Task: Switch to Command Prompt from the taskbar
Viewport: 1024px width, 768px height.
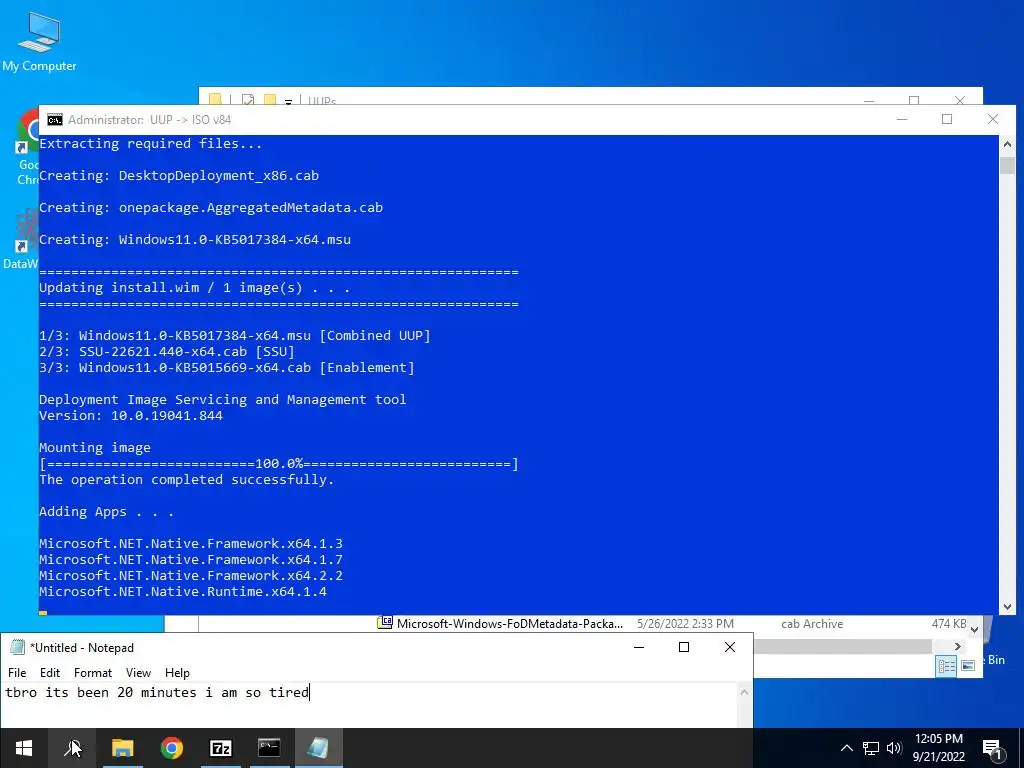Action: pyautogui.click(x=269, y=748)
